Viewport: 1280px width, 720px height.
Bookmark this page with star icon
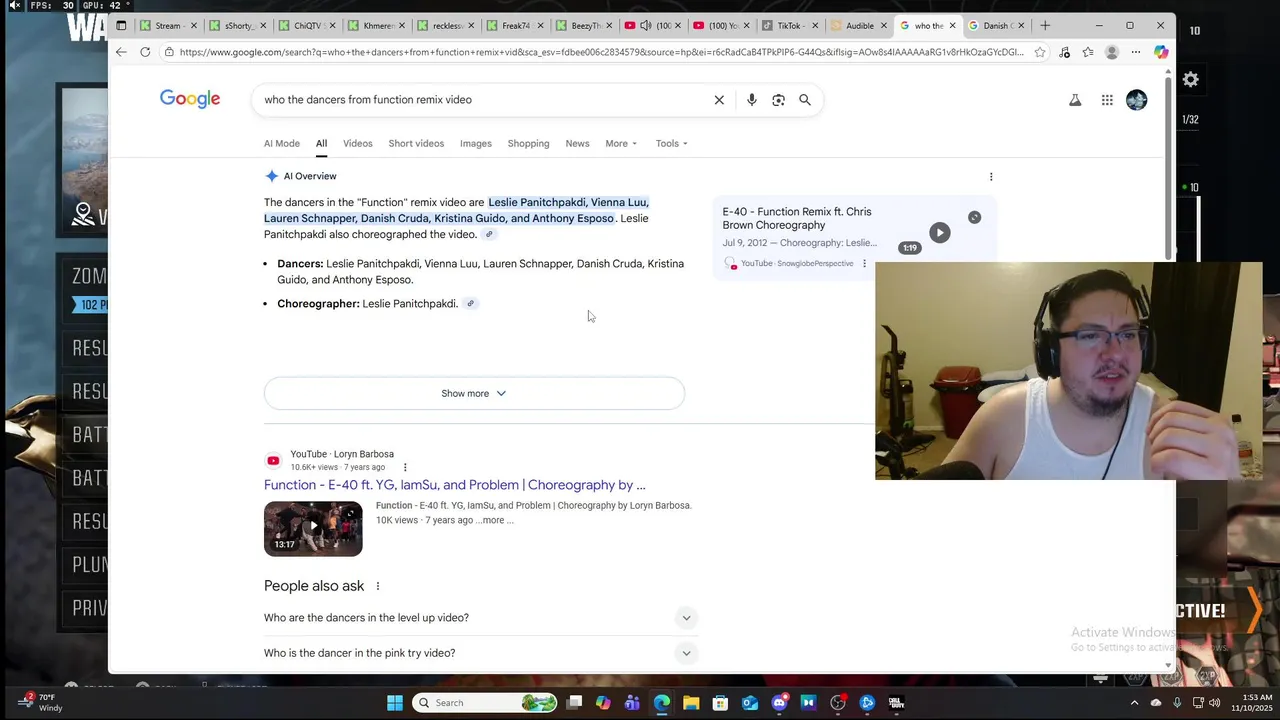1040,52
